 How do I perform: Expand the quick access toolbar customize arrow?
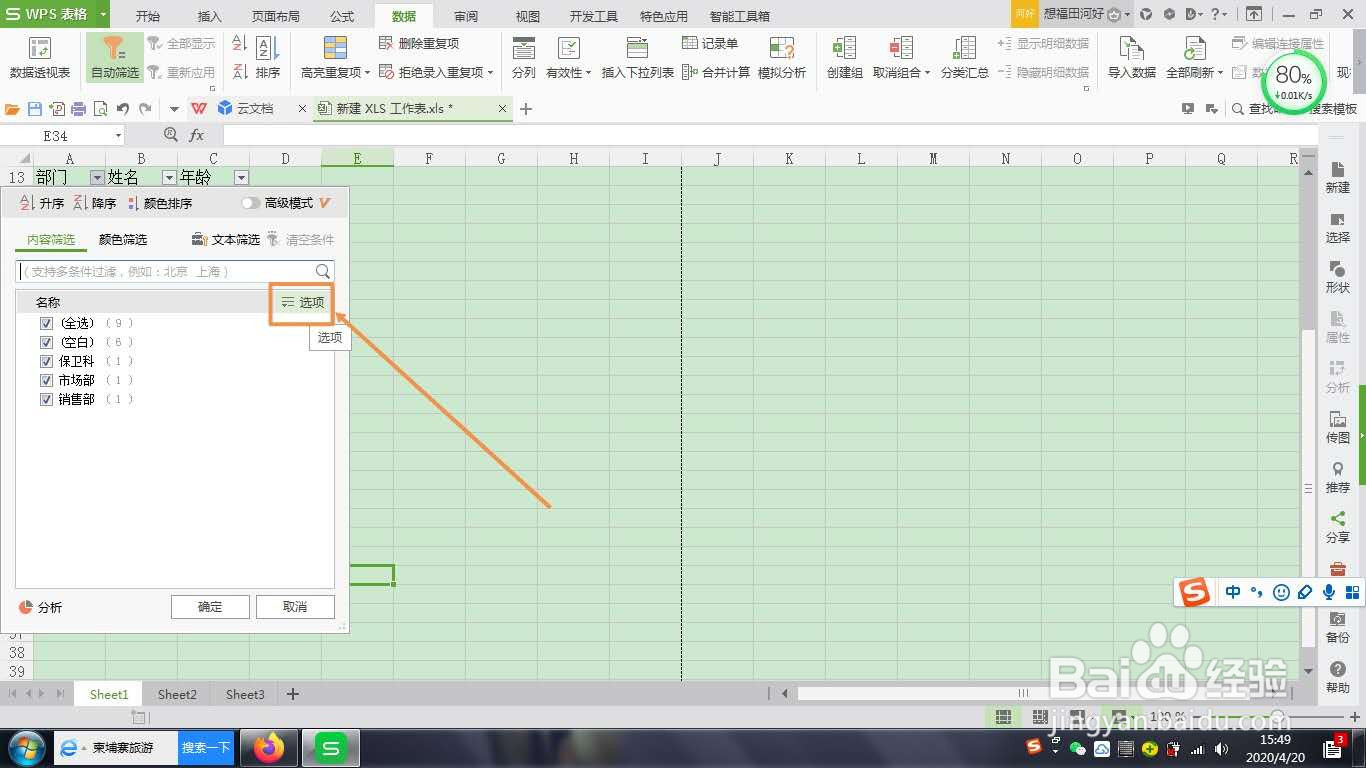point(174,108)
